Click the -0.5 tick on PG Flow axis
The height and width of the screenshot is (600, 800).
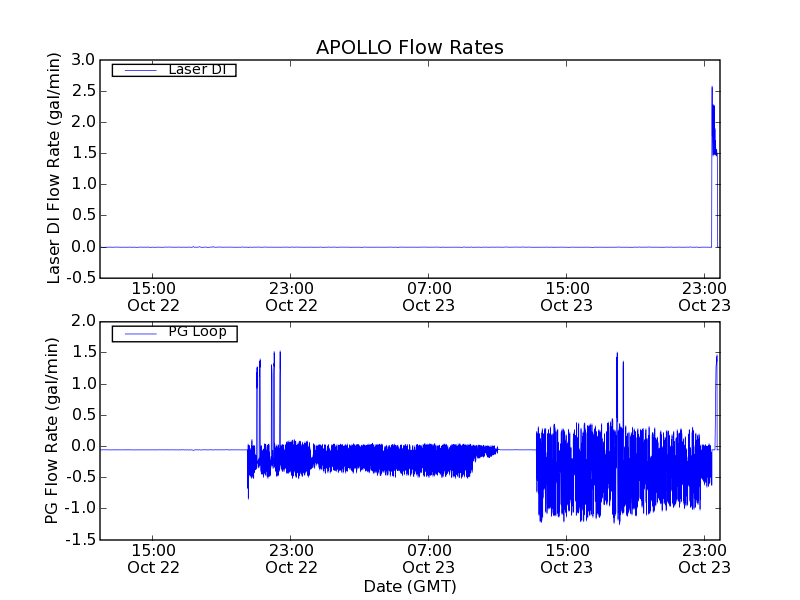[81, 477]
